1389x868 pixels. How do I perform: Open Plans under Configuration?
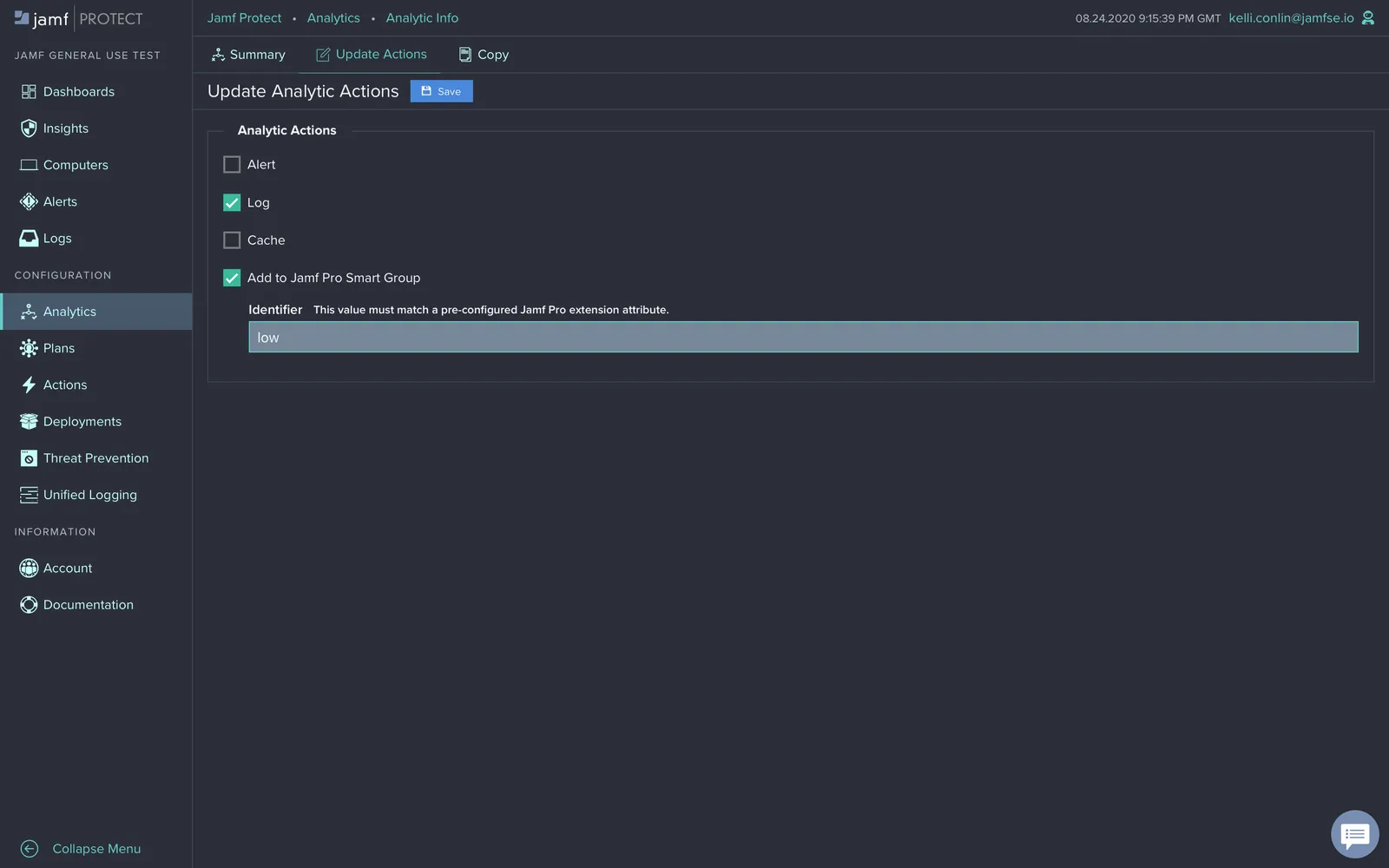[x=58, y=347]
